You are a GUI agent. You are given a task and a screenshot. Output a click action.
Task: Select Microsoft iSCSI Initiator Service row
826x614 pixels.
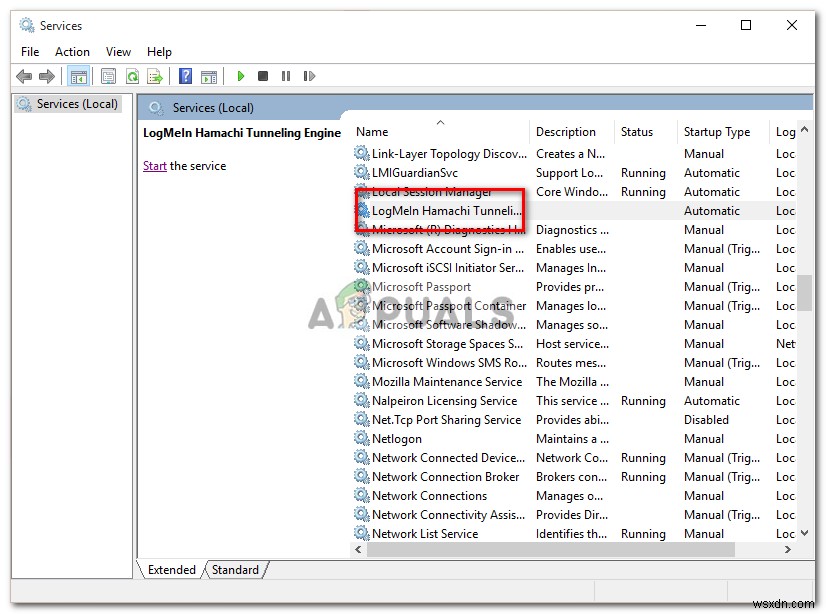pyautogui.click(x=574, y=268)
